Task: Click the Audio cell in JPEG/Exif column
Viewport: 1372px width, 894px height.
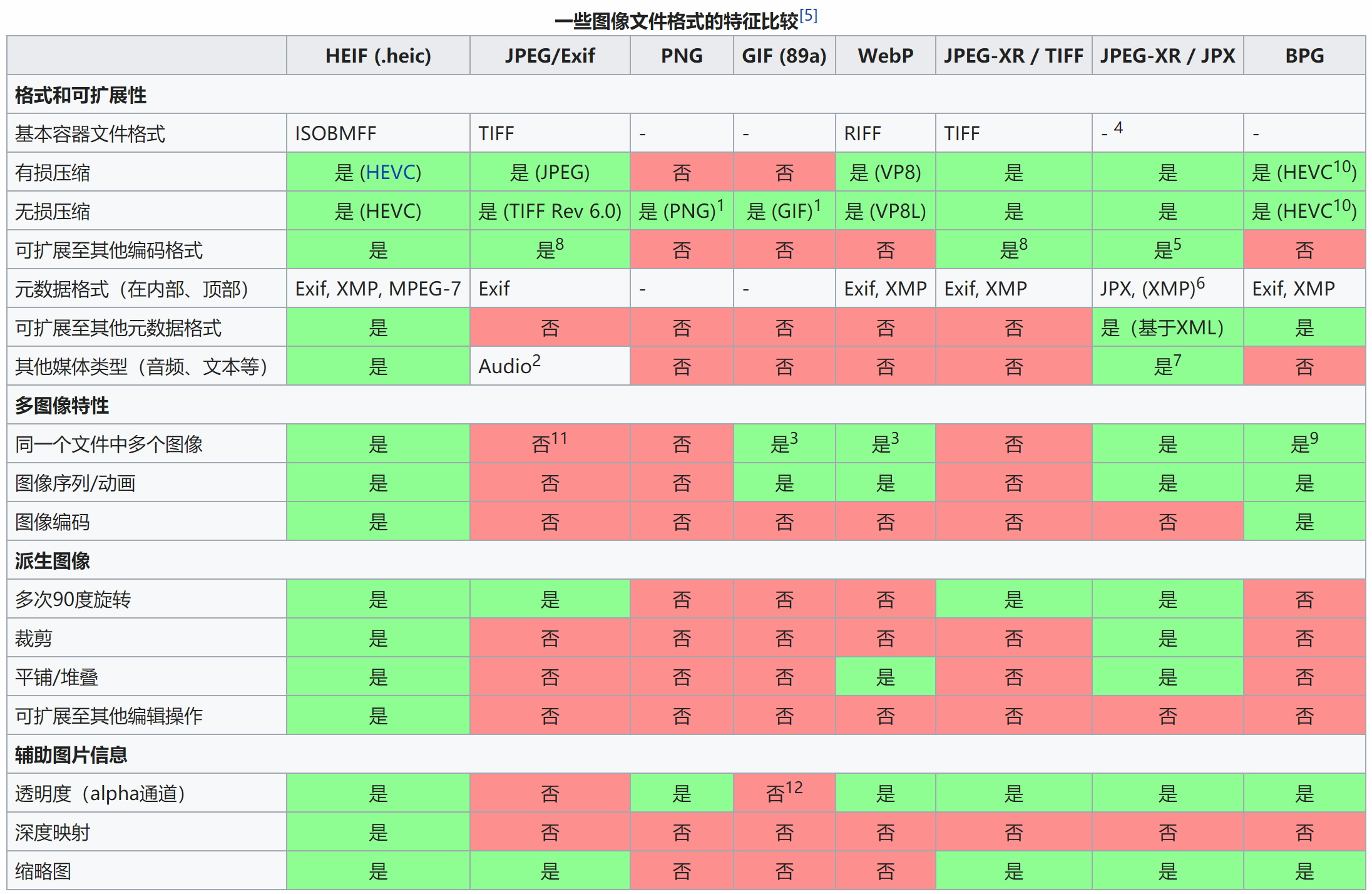Action: pos(509,366)
